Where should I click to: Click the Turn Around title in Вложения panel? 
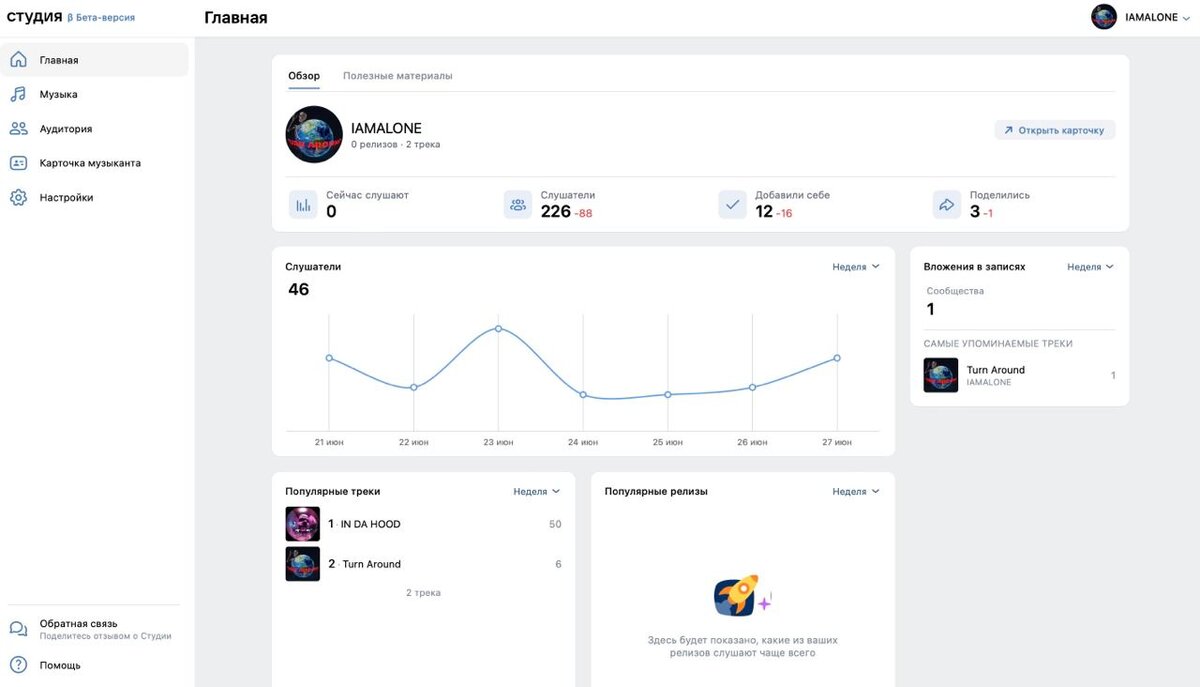pos(996,370)
